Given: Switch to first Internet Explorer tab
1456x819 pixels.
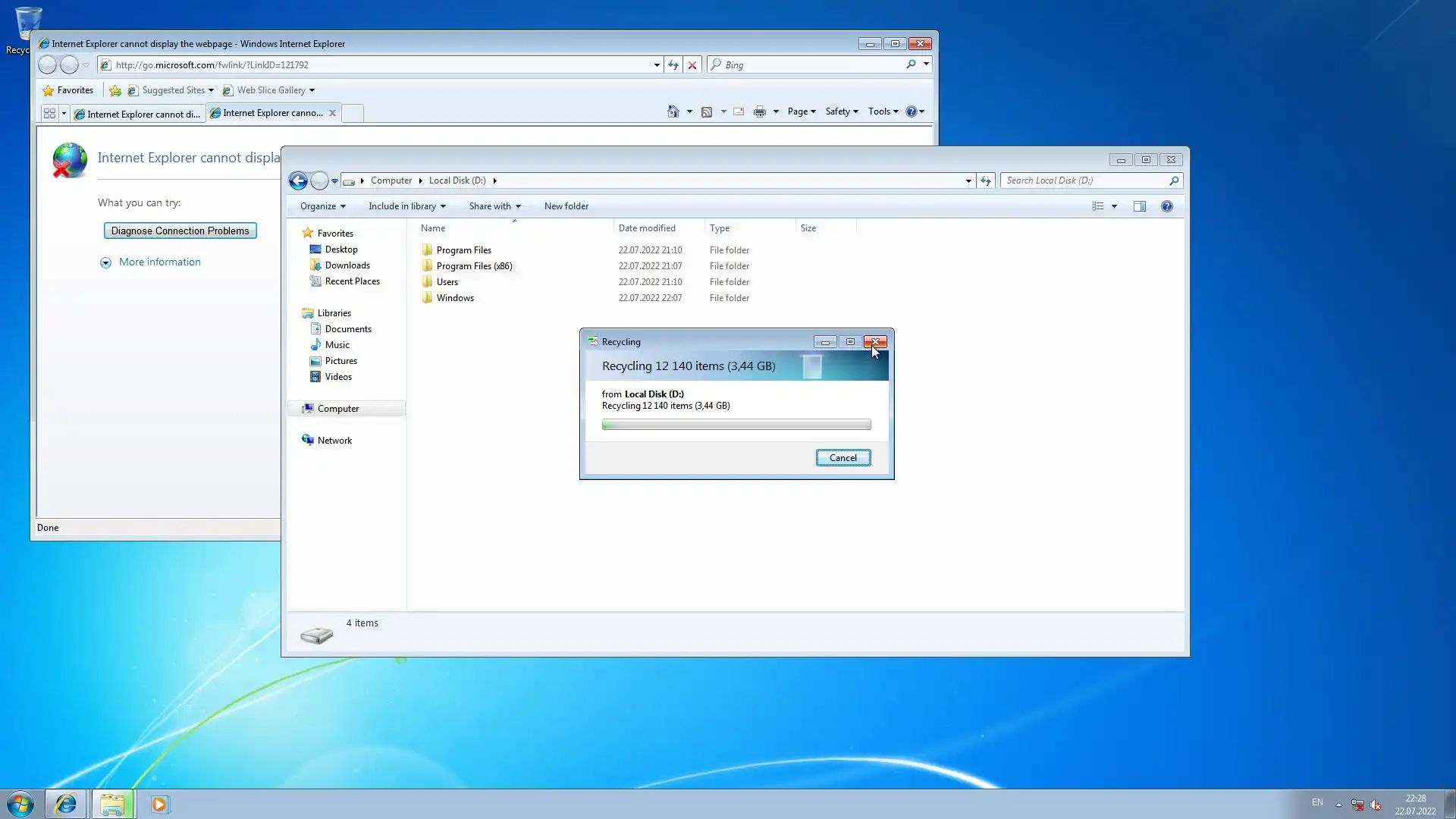Looking at the screenshot, I should (x=138, y=114).
